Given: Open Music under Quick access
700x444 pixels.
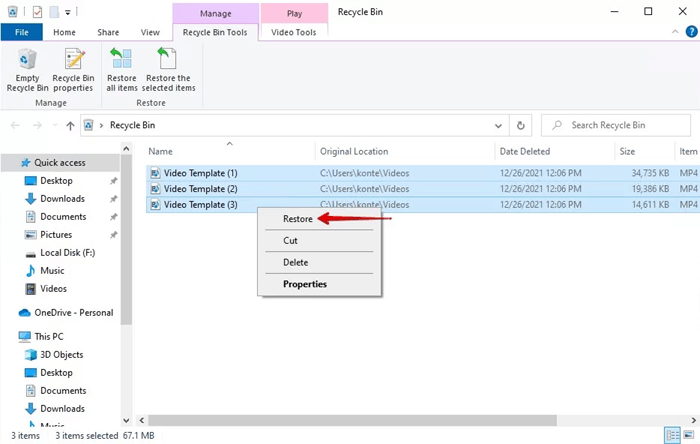Looking at the screenshot, I should tap(52, 271).
